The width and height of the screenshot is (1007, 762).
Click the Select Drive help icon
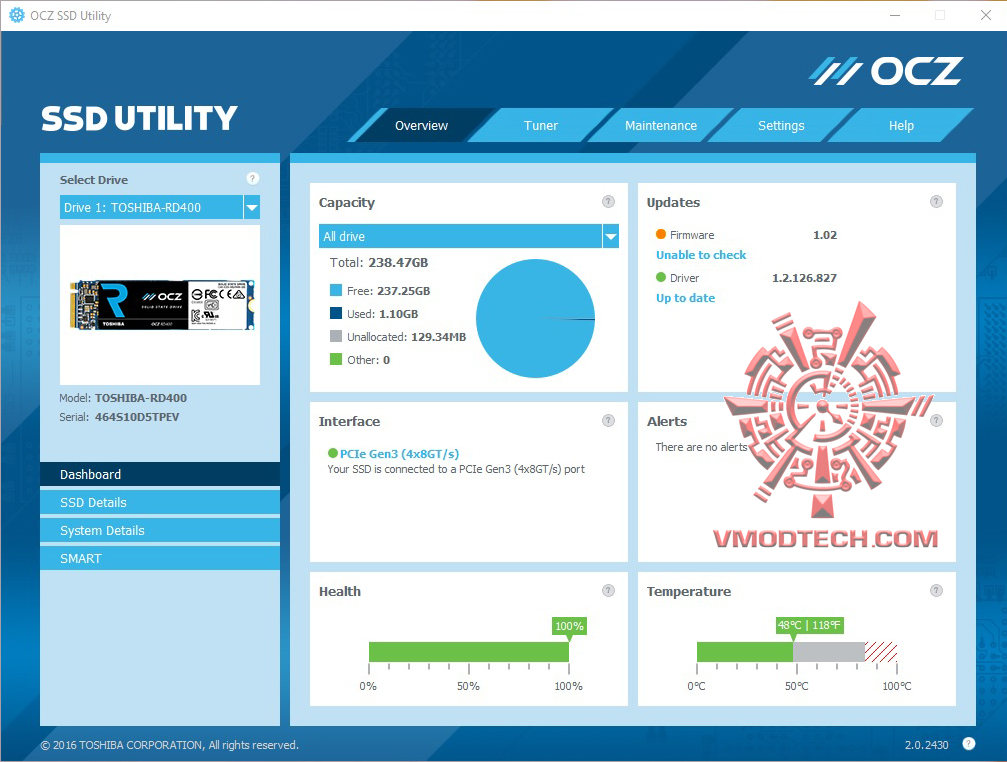click(x=252, y=178)
